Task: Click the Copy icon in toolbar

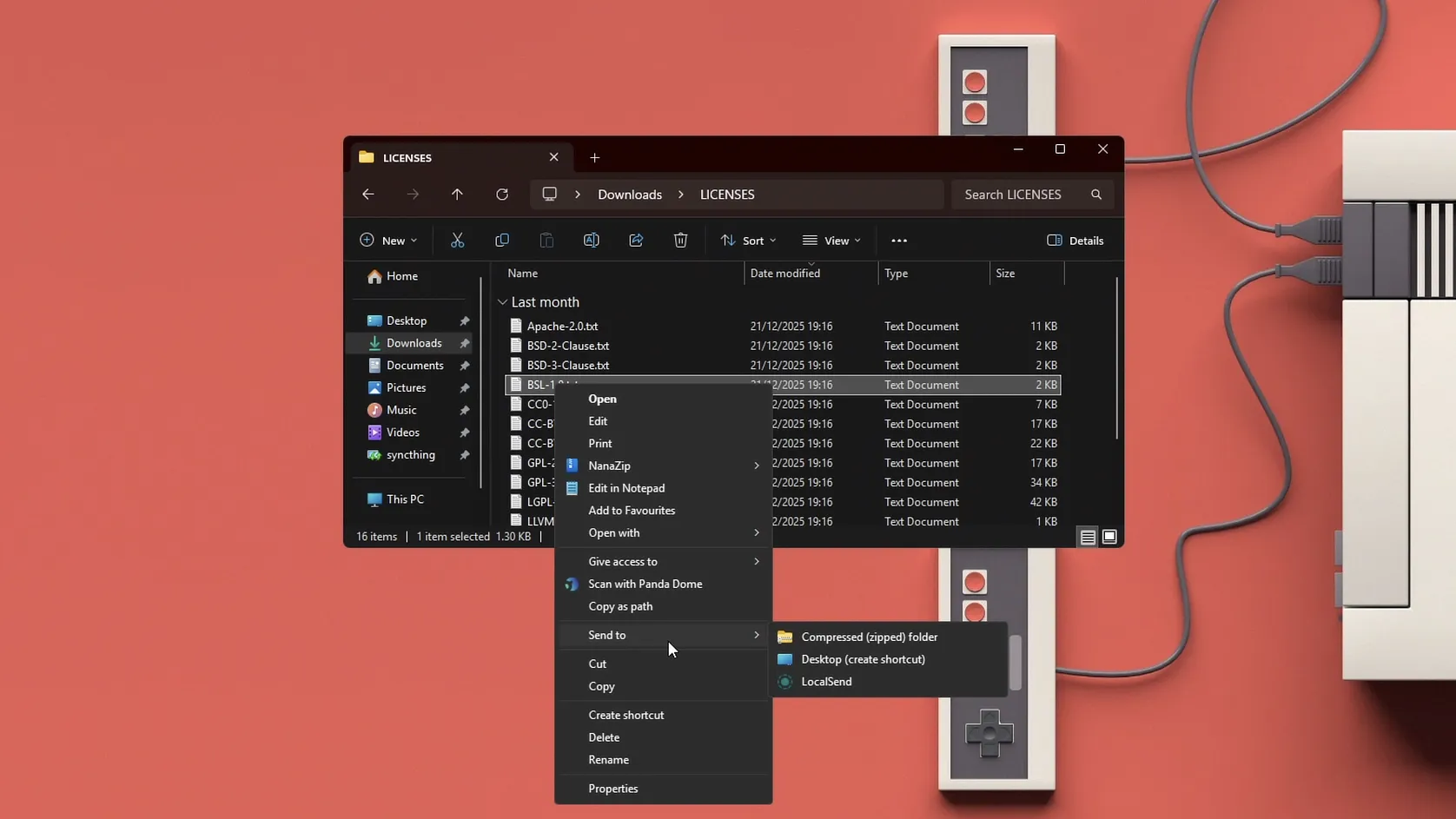Action: click(x=502, y=241)
